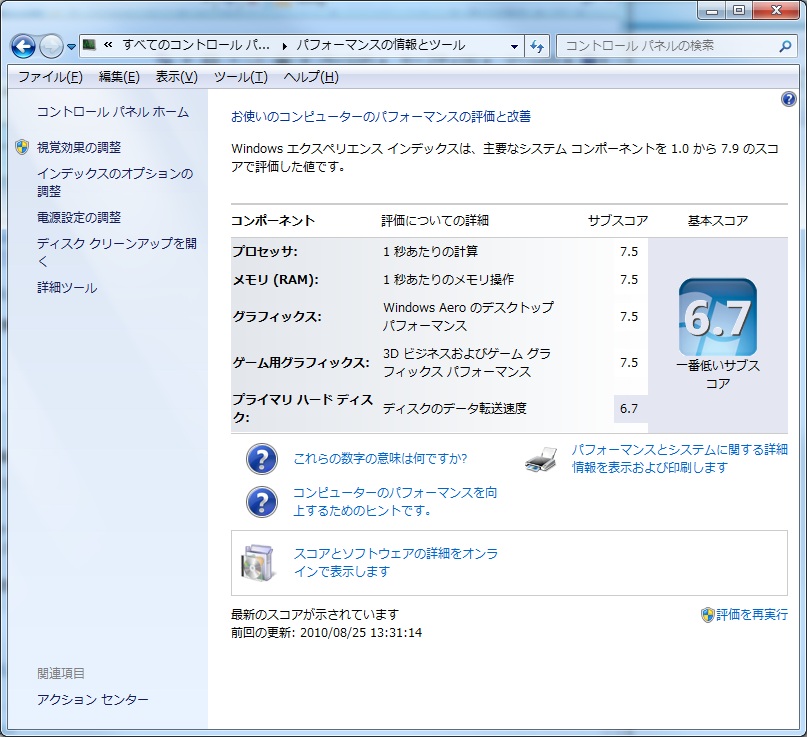
Task: Click the ゲーム用グラフィックス: row label
Action: (x=301, y=362)
